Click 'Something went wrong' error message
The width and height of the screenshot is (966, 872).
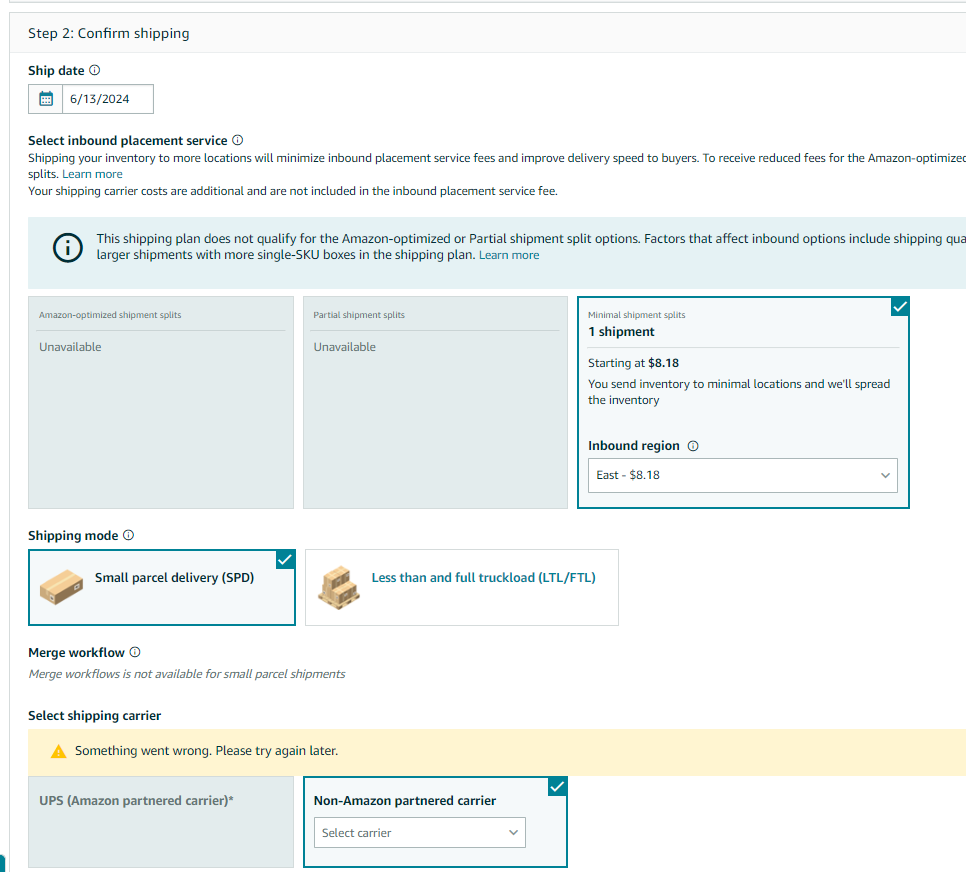(x=206, y=751)
